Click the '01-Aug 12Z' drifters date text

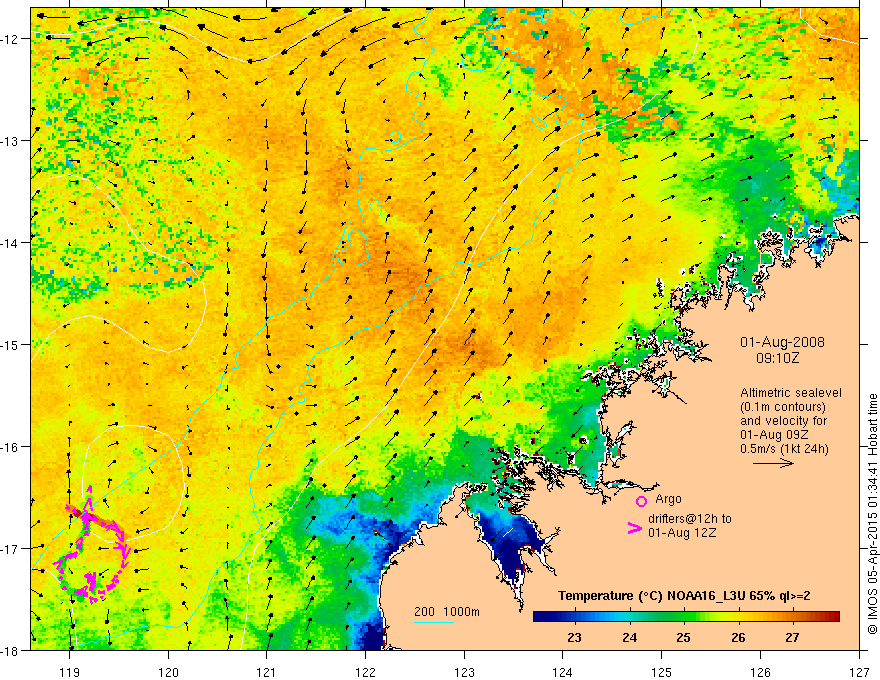682,533
